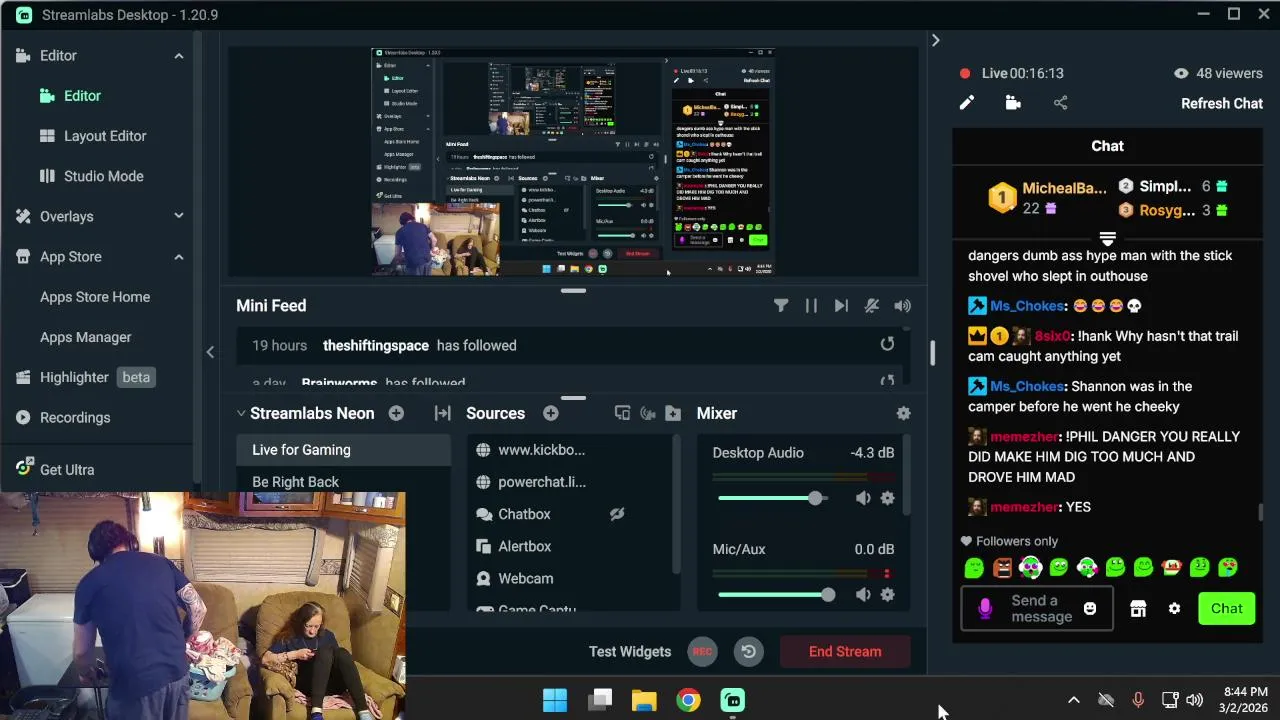The image size is (1280, 720).
Task: Select the www.kickbo... browser source
Action: click(570, 450)
